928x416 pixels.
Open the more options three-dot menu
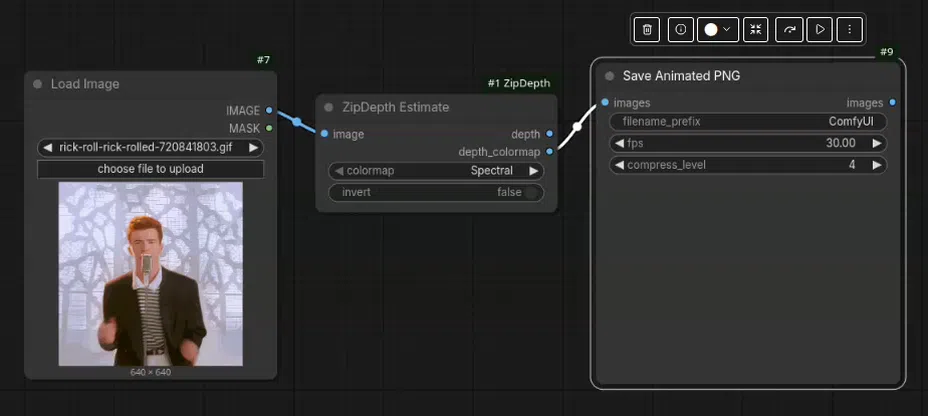coord(849,30)
